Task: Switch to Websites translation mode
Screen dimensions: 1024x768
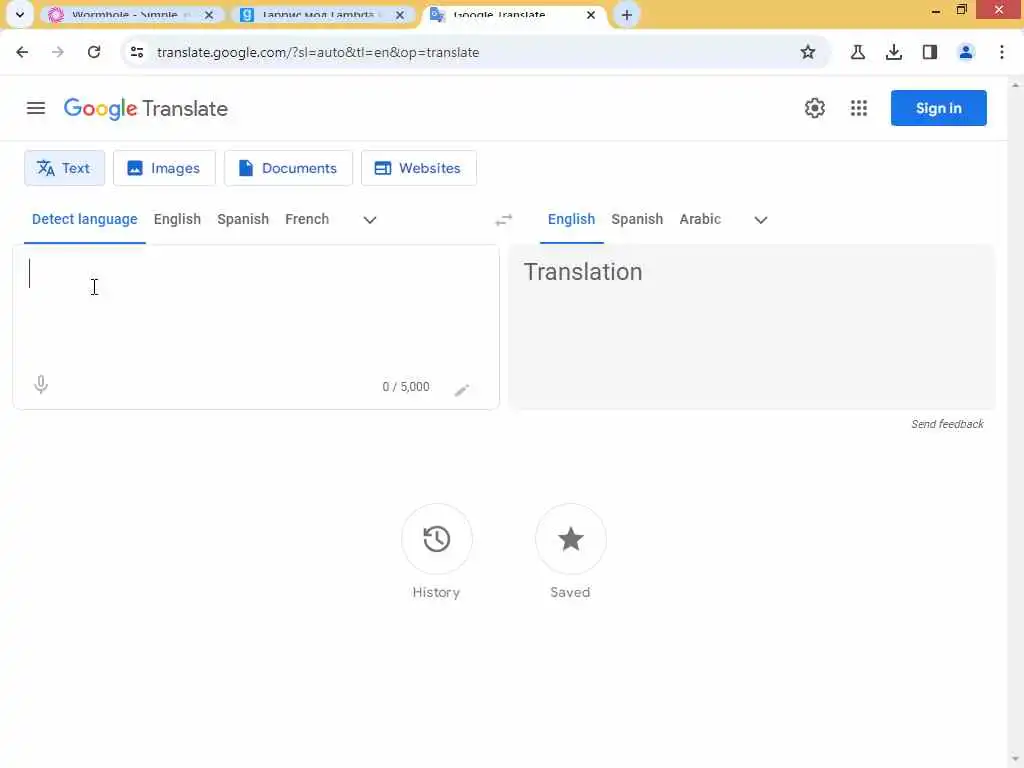Action: pos(419,168)
